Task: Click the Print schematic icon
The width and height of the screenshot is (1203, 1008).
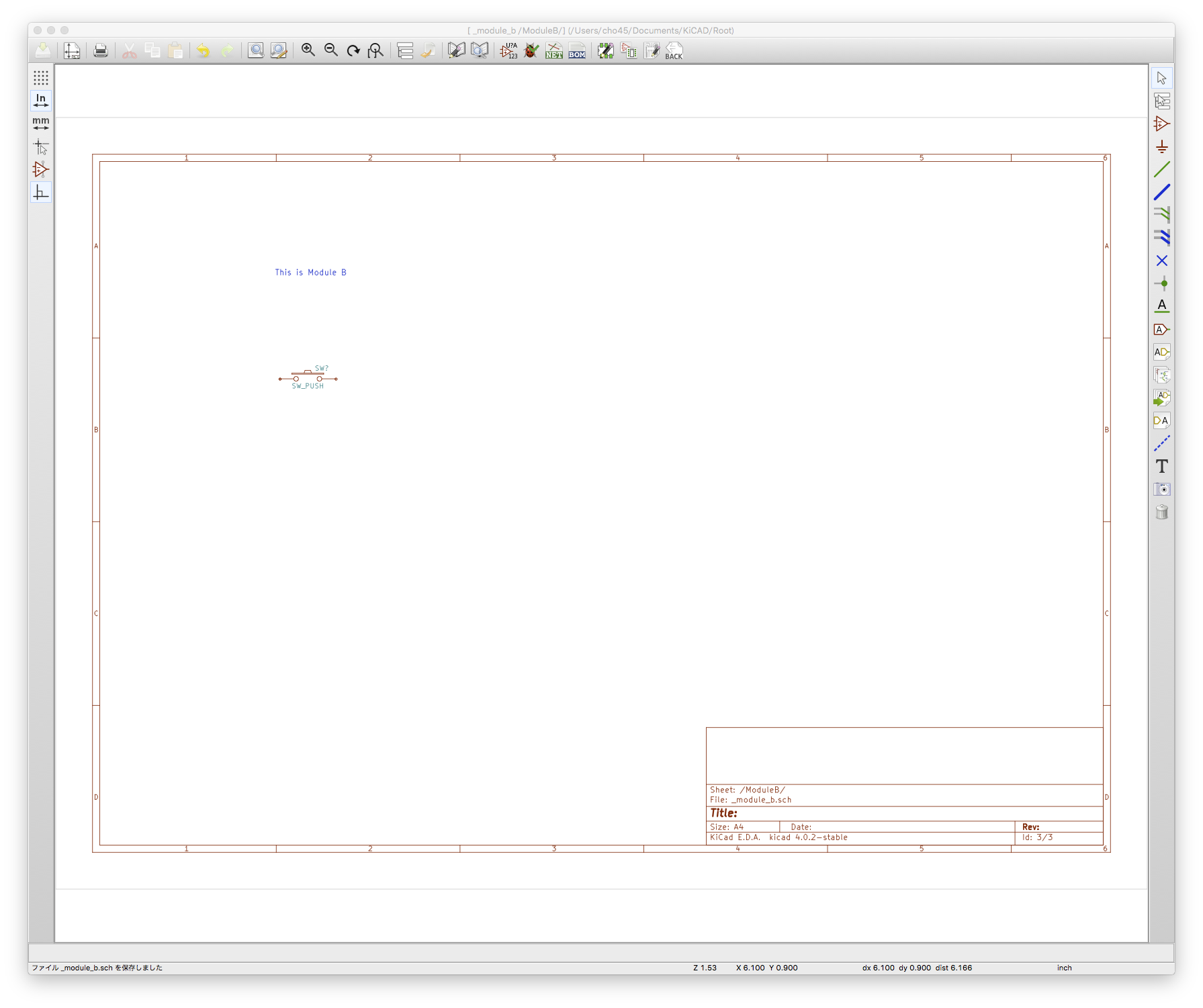Action: tap(101, 51)
